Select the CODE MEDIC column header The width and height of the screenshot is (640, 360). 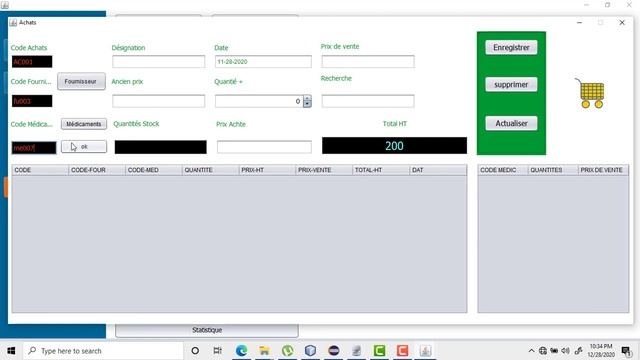click(x=503, y=170)
